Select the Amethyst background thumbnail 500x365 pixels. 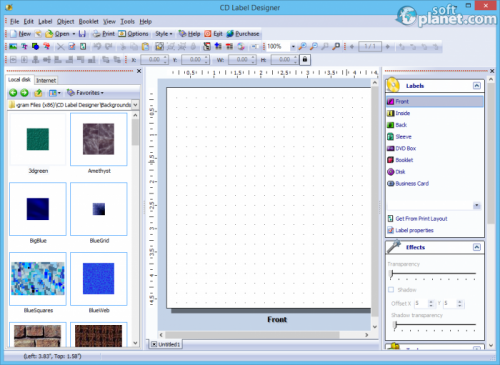point(99,139)
